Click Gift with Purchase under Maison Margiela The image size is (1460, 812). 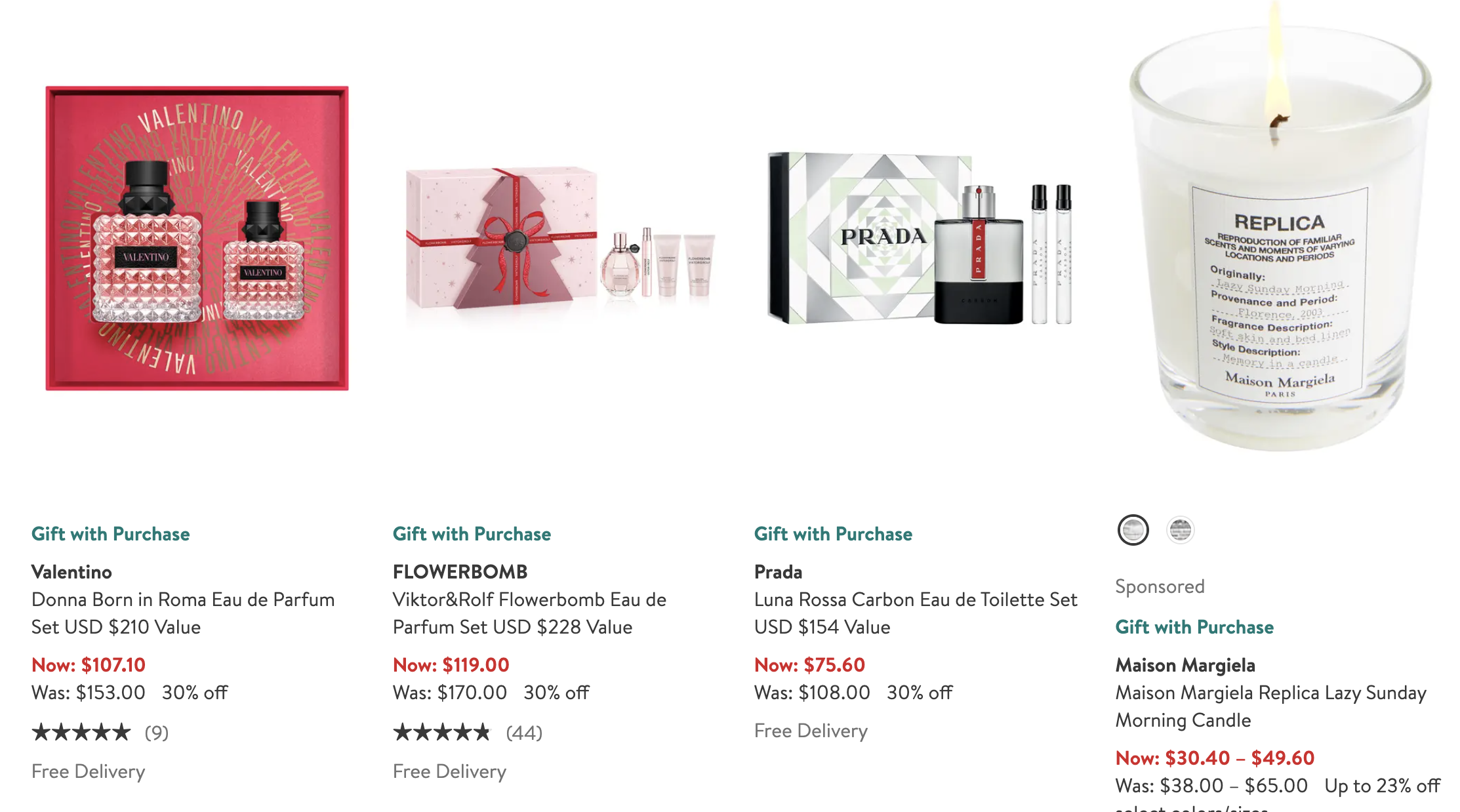tap(1194, 627)
